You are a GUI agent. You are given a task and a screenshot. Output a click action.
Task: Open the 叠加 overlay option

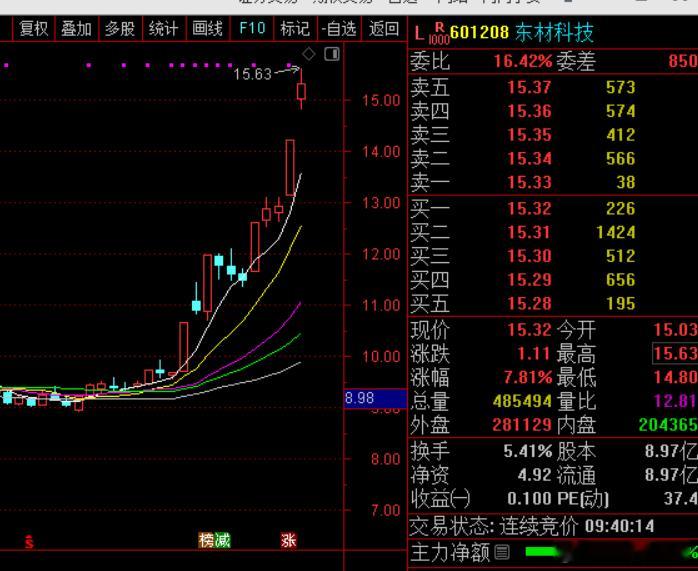coord(76,29)
